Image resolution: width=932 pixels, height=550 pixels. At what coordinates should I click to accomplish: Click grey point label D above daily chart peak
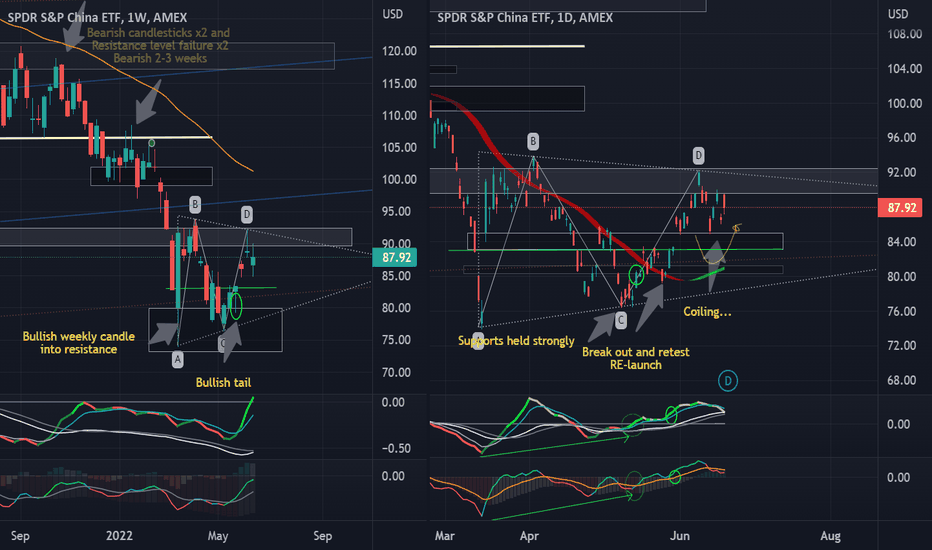click(698, 156)
